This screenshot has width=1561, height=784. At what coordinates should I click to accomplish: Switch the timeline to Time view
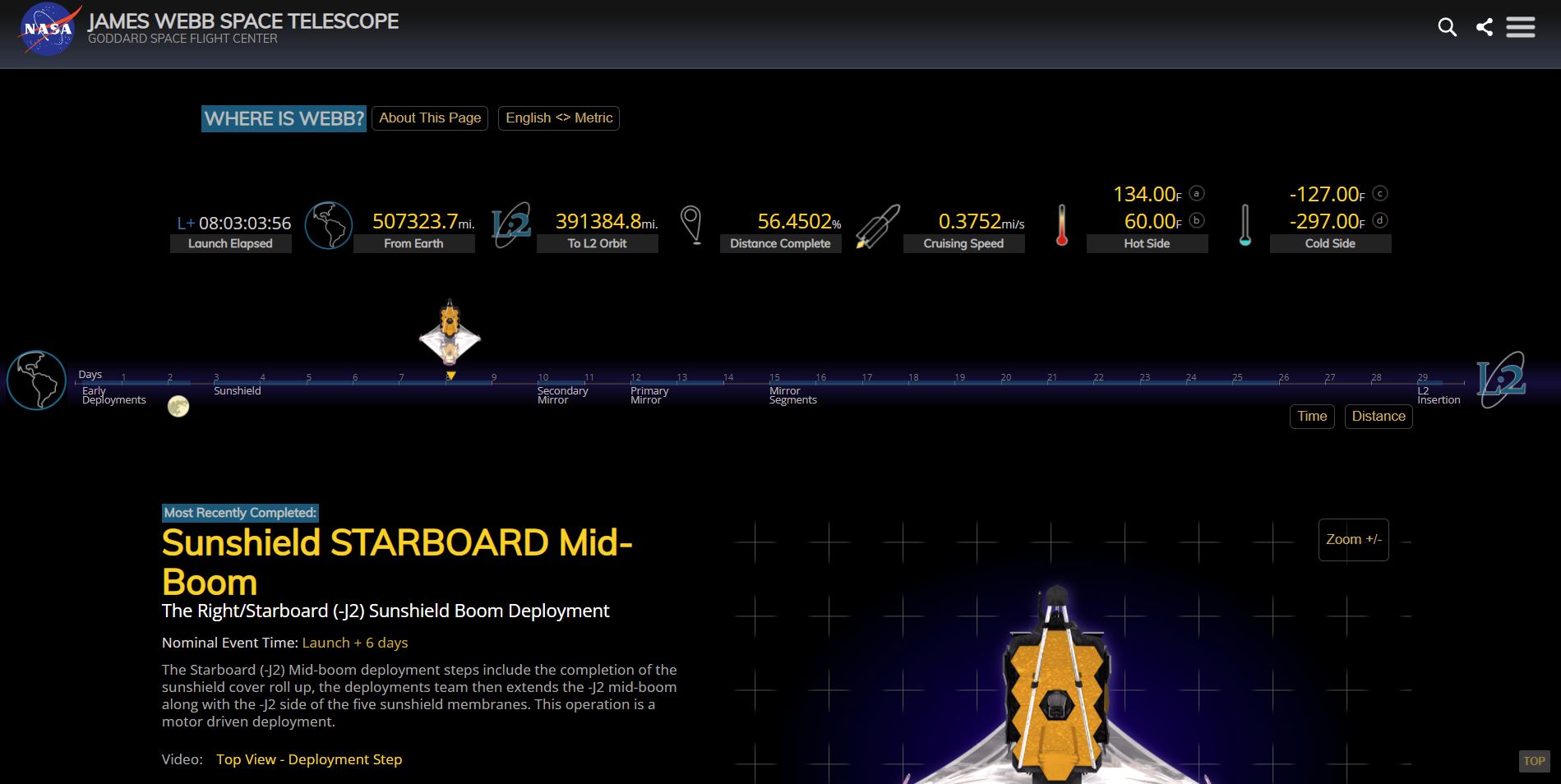click(x=1312, y=416)
